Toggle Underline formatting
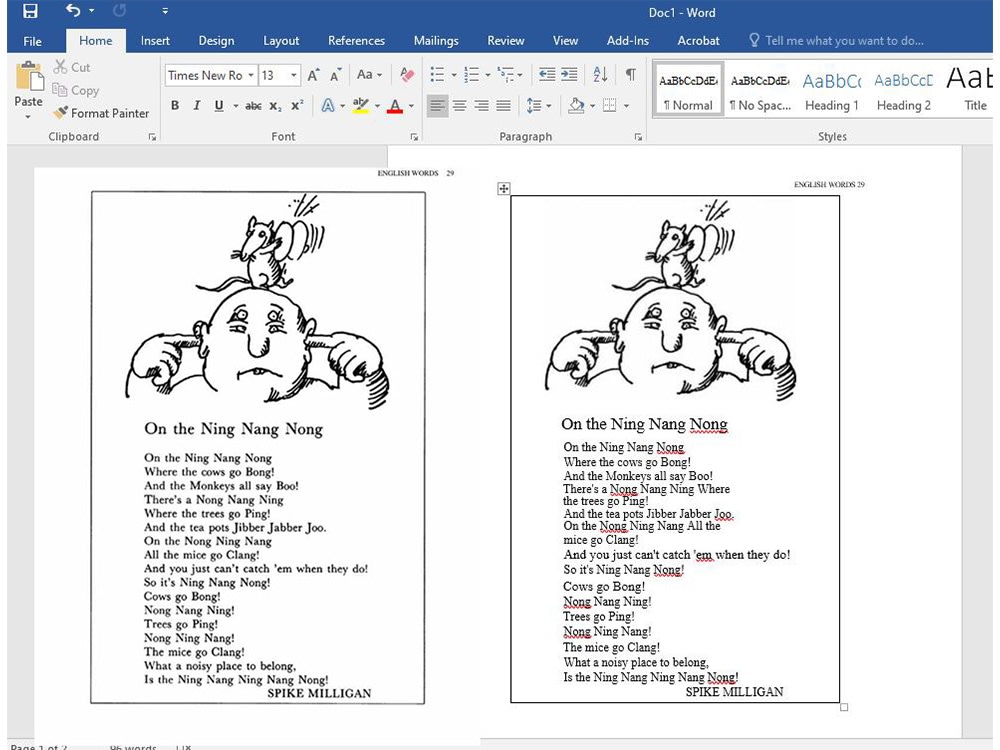The image size is (1000, 750). 219,105
